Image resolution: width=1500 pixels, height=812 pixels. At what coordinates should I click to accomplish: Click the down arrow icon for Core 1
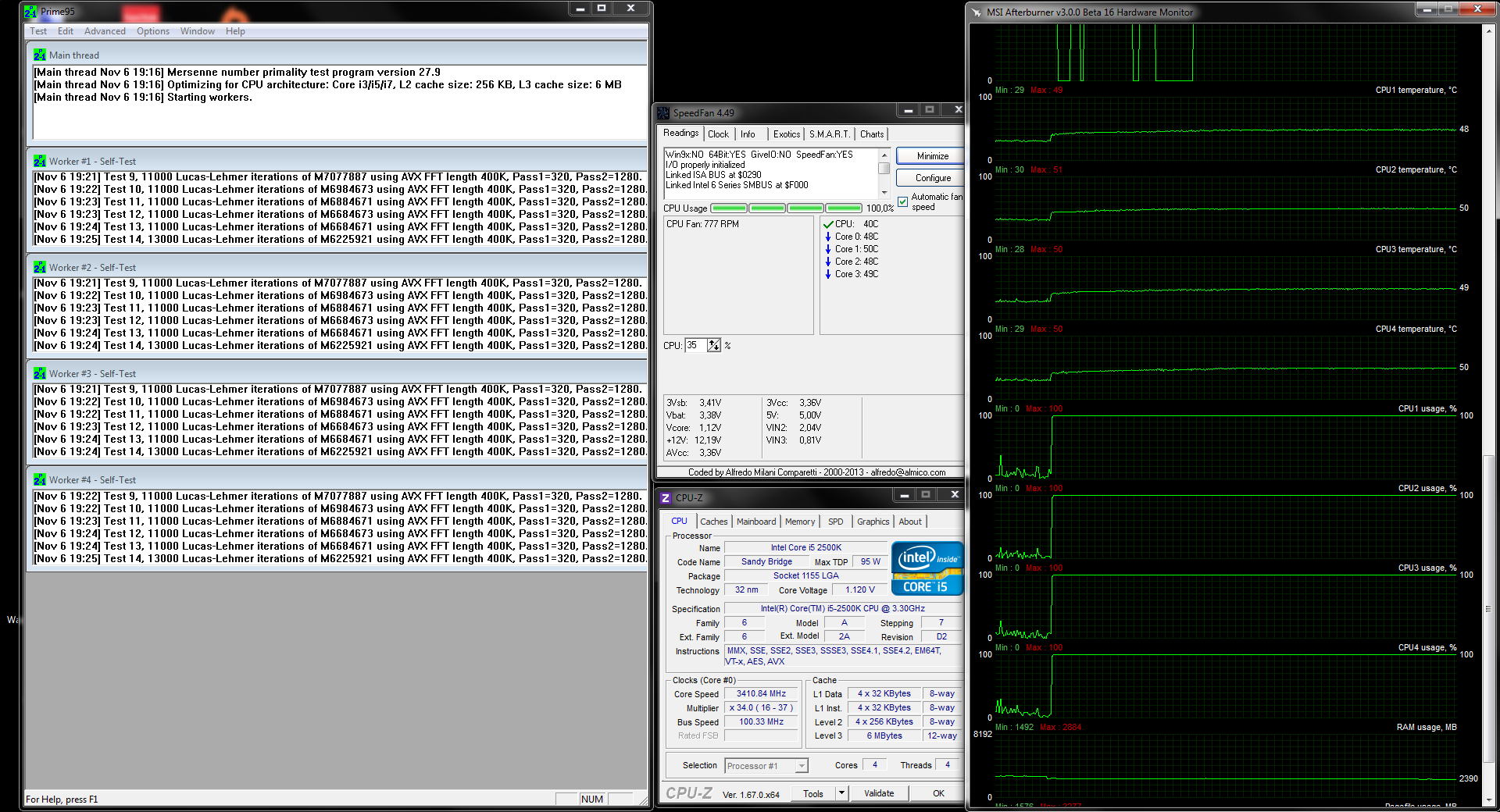828,249
